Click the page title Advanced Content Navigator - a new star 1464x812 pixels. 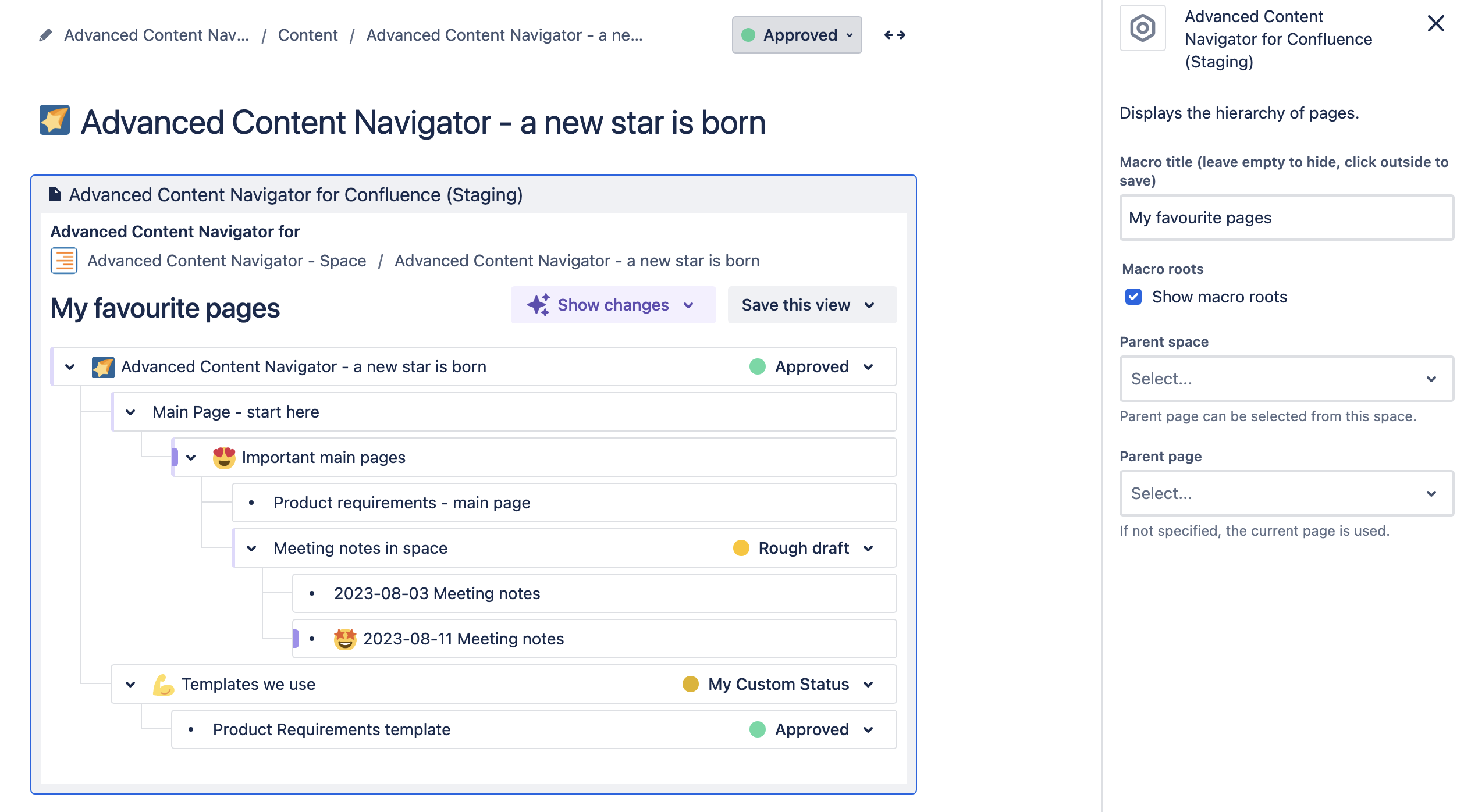click(423, 122)
